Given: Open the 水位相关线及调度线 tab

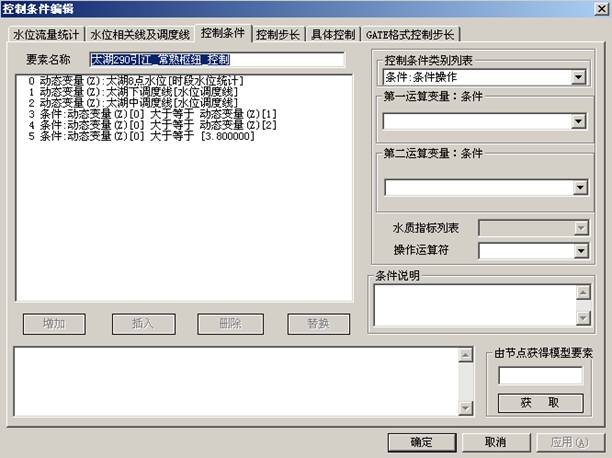Looking at the screenshot, I should [x=140, y=33].
